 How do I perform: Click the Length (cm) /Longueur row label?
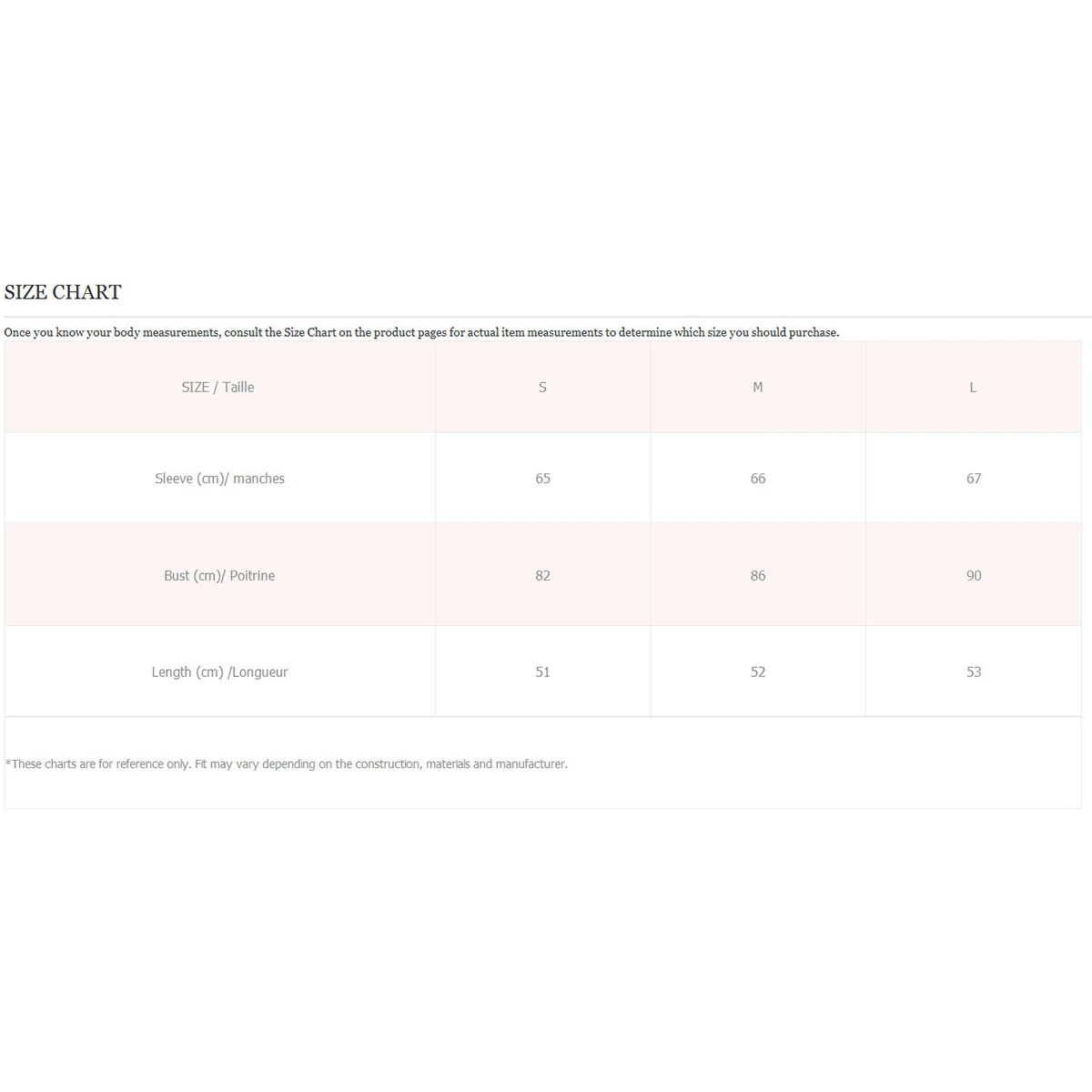(x=219, y=672)
